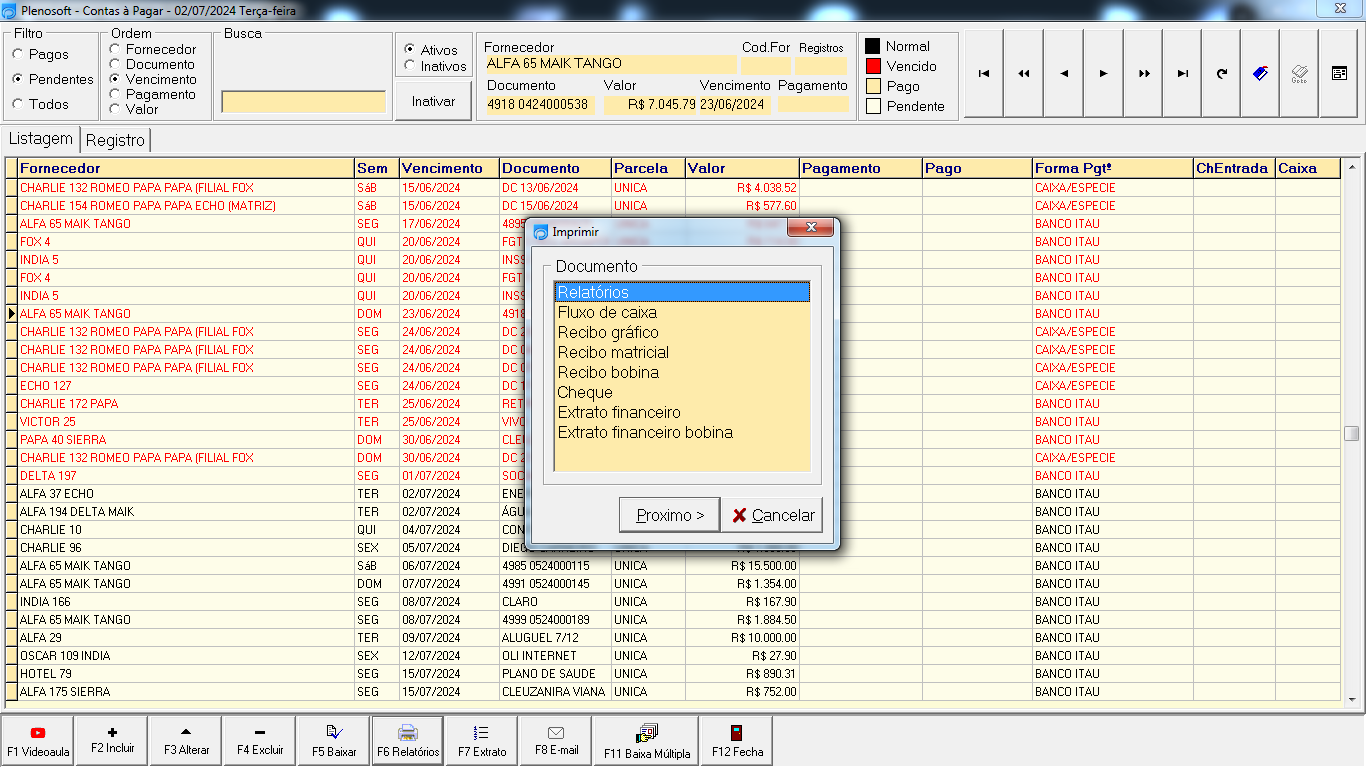Image resolution: width=1366 pixels, height=768 pixels.
Task: Select the Pagos filter radio button
Action: 18,55
